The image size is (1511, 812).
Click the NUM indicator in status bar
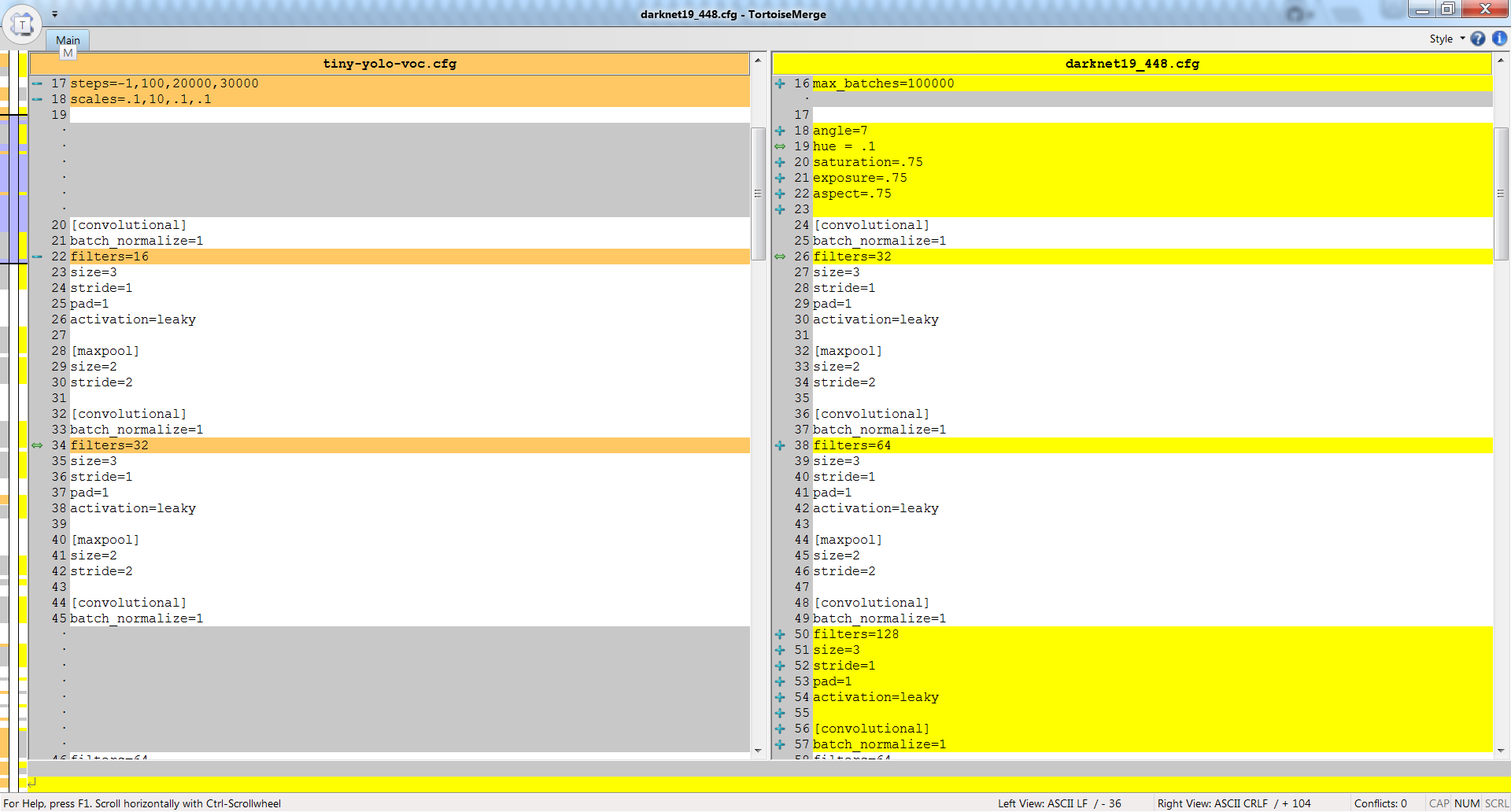click(1467, 803)
